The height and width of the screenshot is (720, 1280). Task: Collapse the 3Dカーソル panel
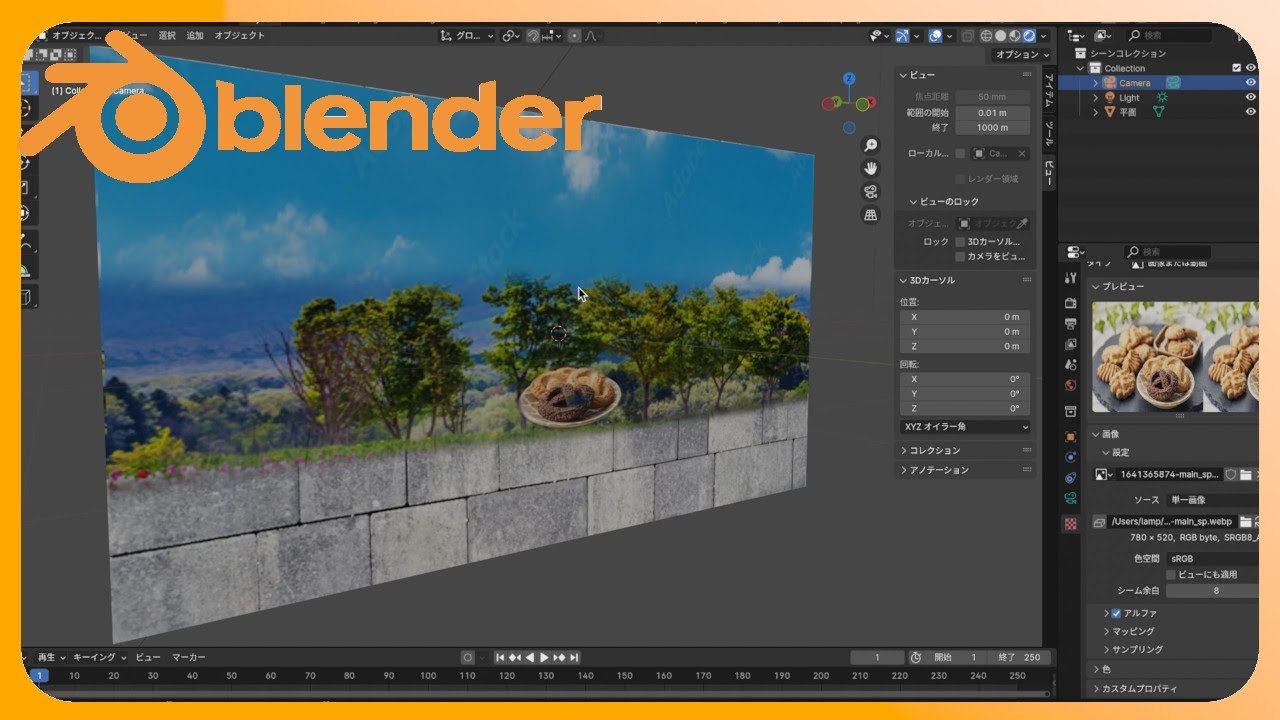[x=904, y=280]
